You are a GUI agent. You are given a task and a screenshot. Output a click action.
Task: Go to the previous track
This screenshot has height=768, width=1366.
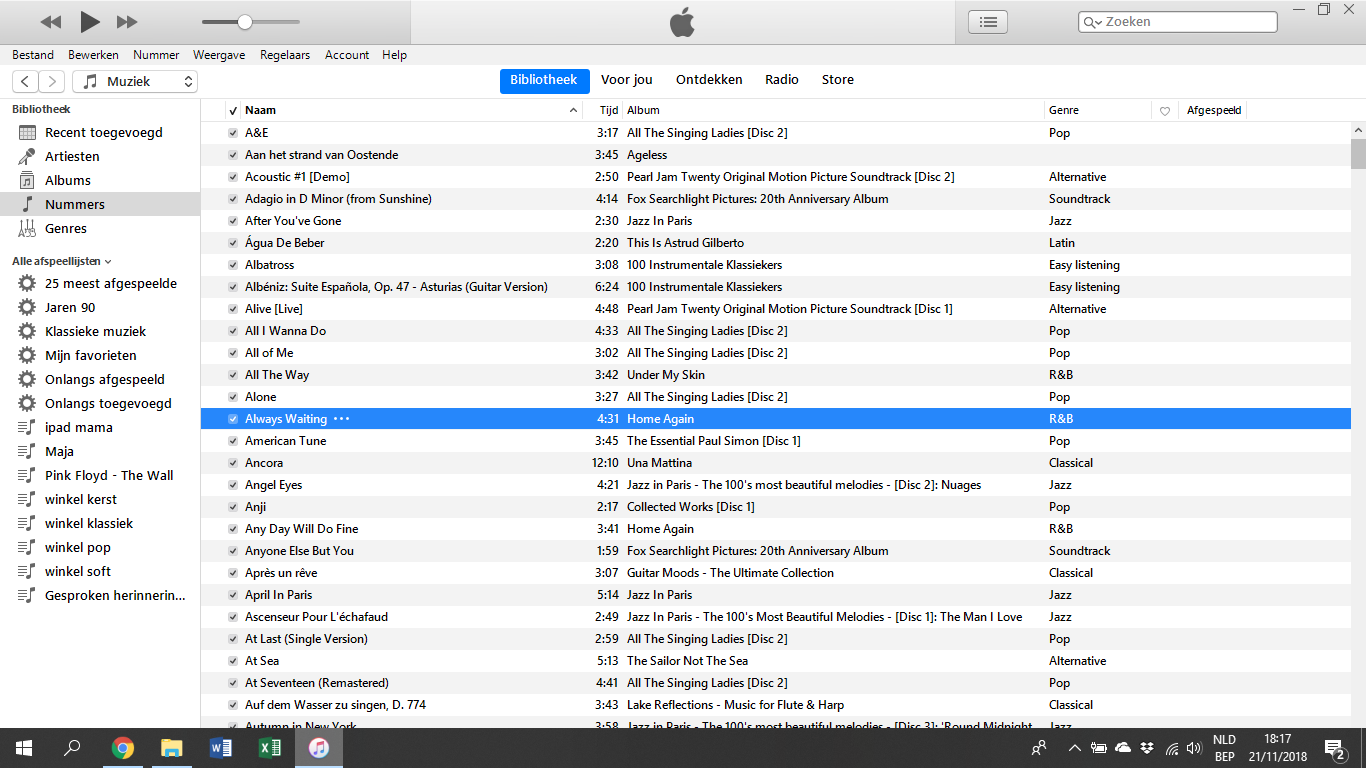coord(51,22)
